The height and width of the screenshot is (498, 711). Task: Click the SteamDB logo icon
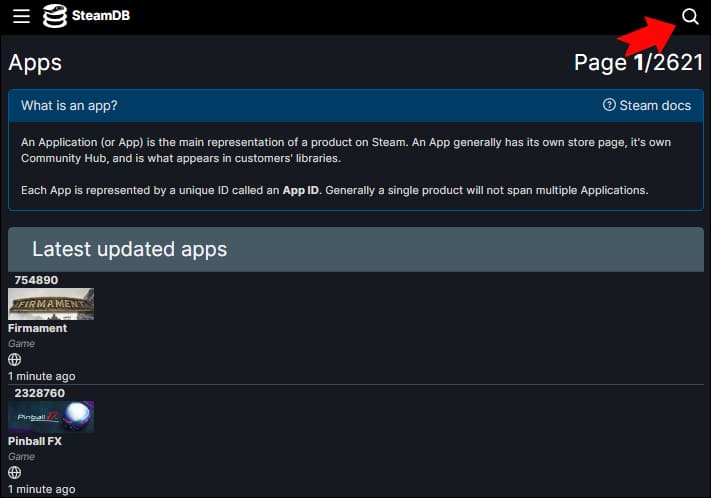(55, 16)
